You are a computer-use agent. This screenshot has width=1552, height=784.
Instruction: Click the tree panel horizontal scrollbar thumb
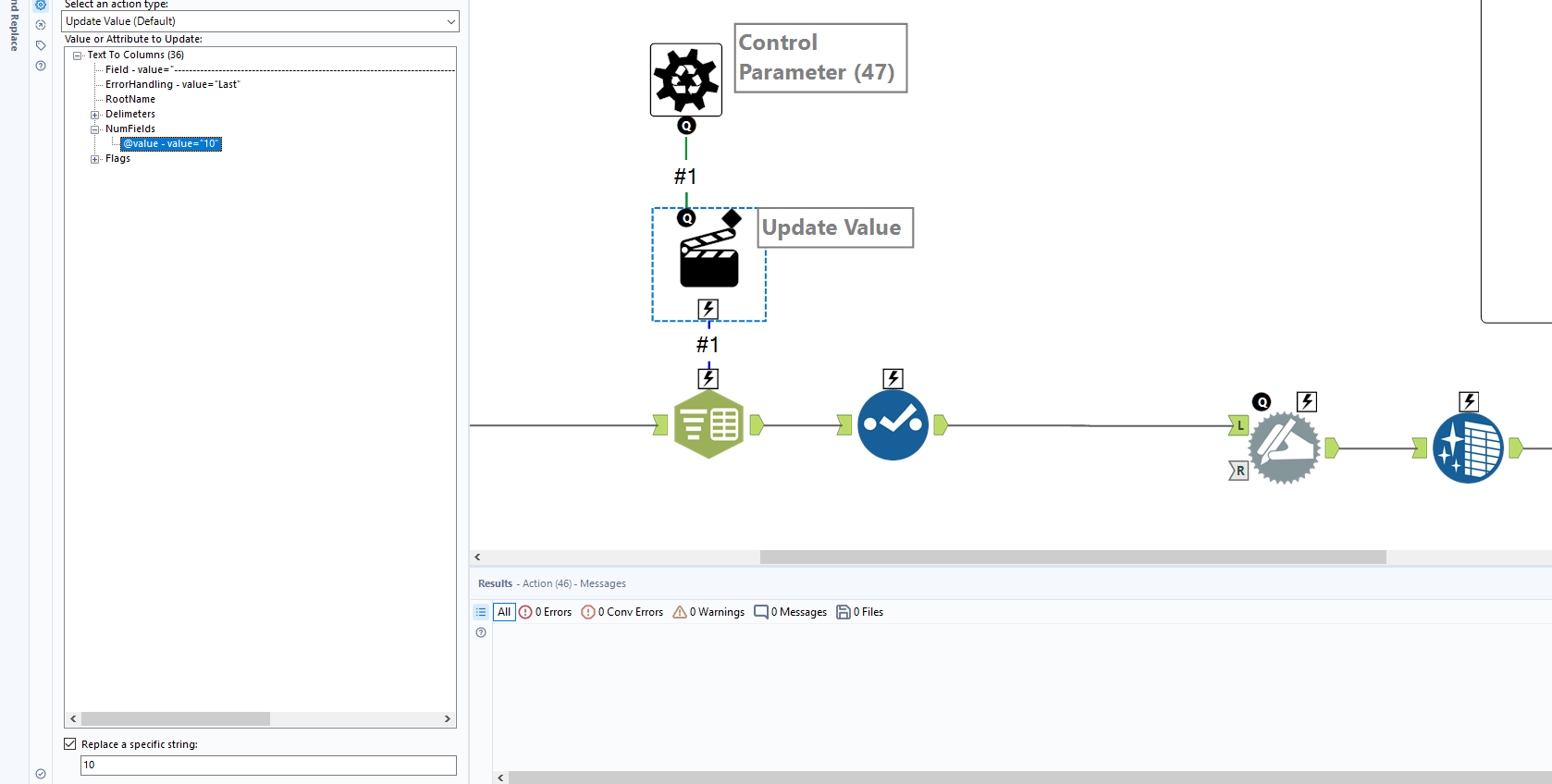point(176,718)
